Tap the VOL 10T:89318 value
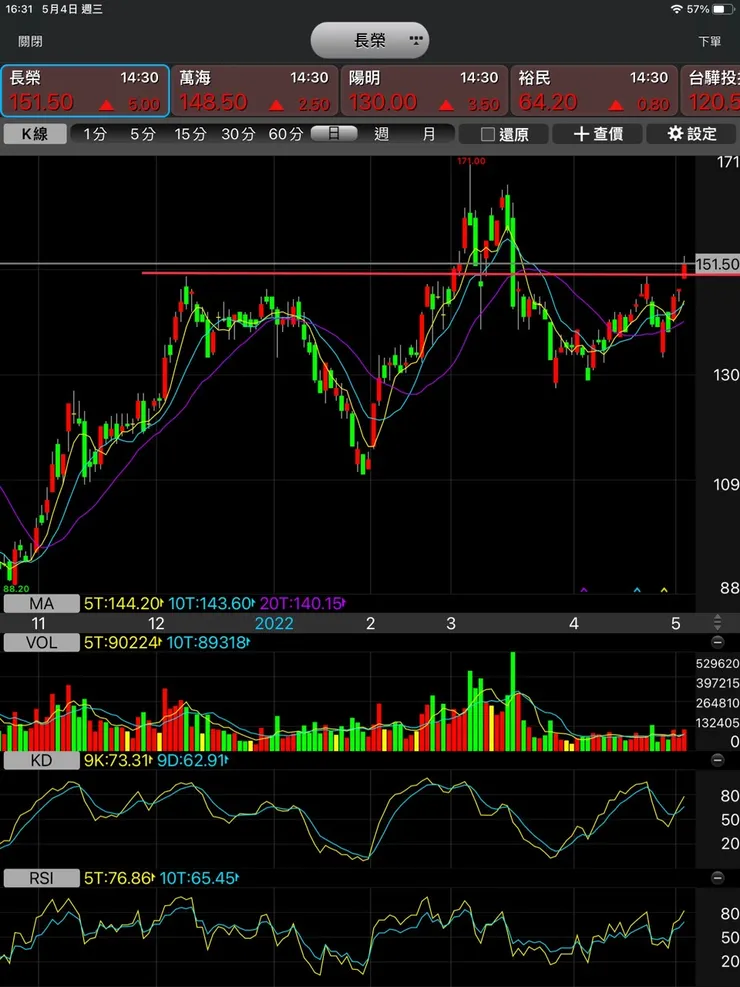 pos(208,643)
